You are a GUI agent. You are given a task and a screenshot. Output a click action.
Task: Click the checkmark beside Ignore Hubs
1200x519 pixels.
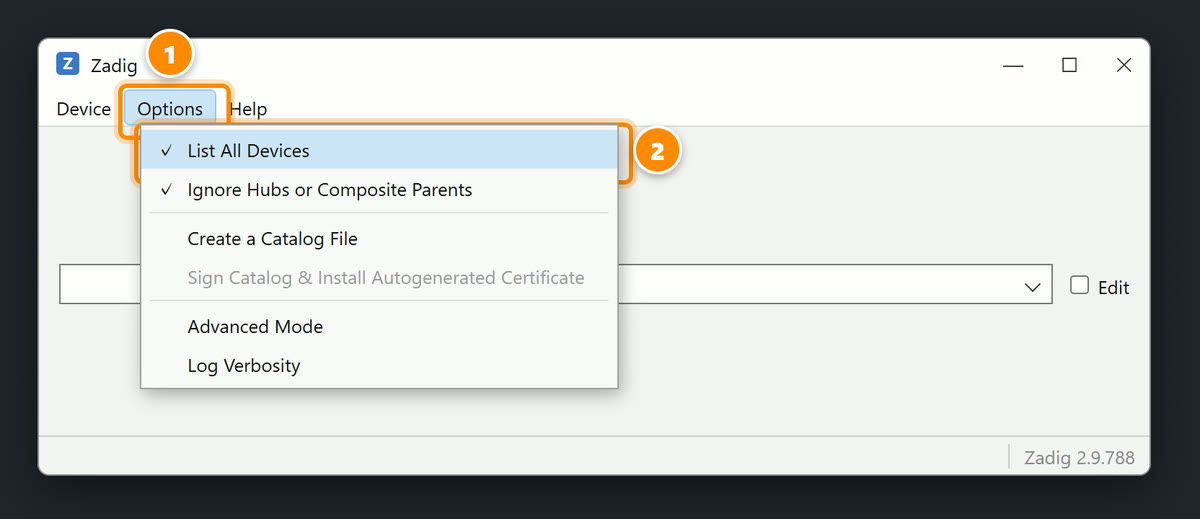pos(167,190)
